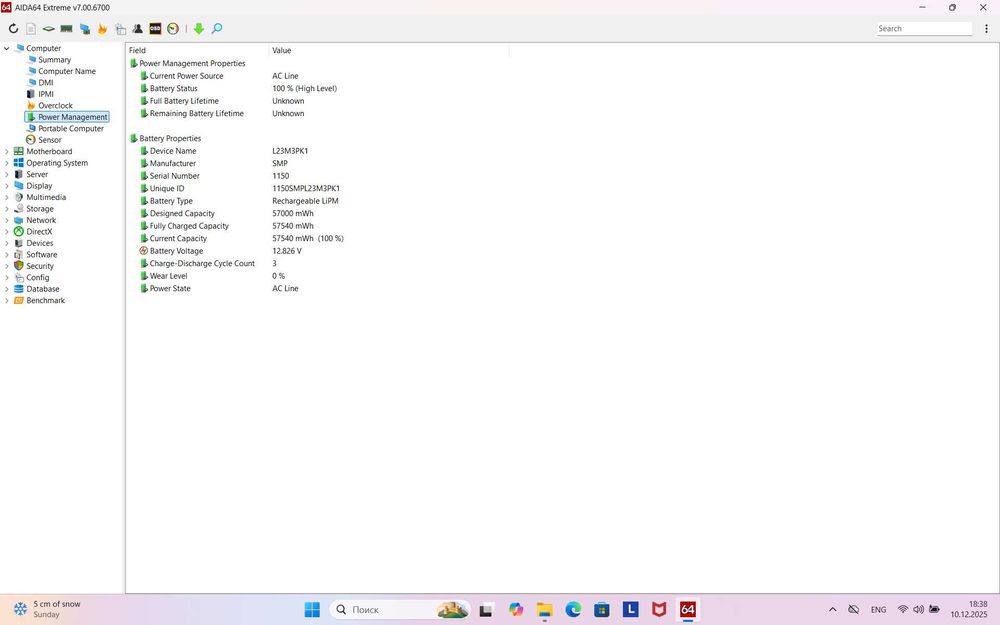The width and height of the screenshot is (1000, 625).
Task: Click the monitor diagnostics toolbar icon
Action: pos(85,29)
